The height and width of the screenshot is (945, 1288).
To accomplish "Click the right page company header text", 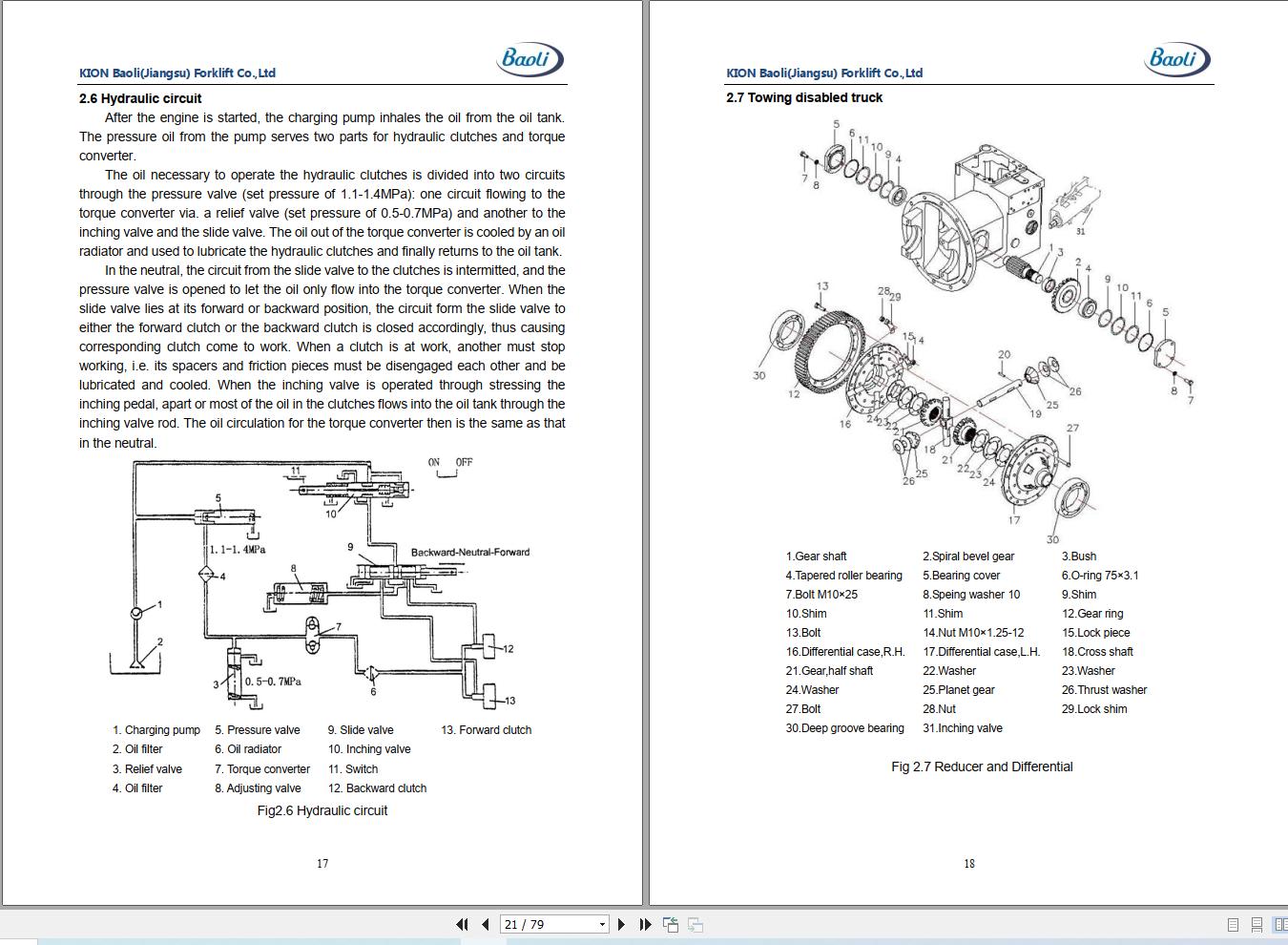I will click(x=824, y=73).
